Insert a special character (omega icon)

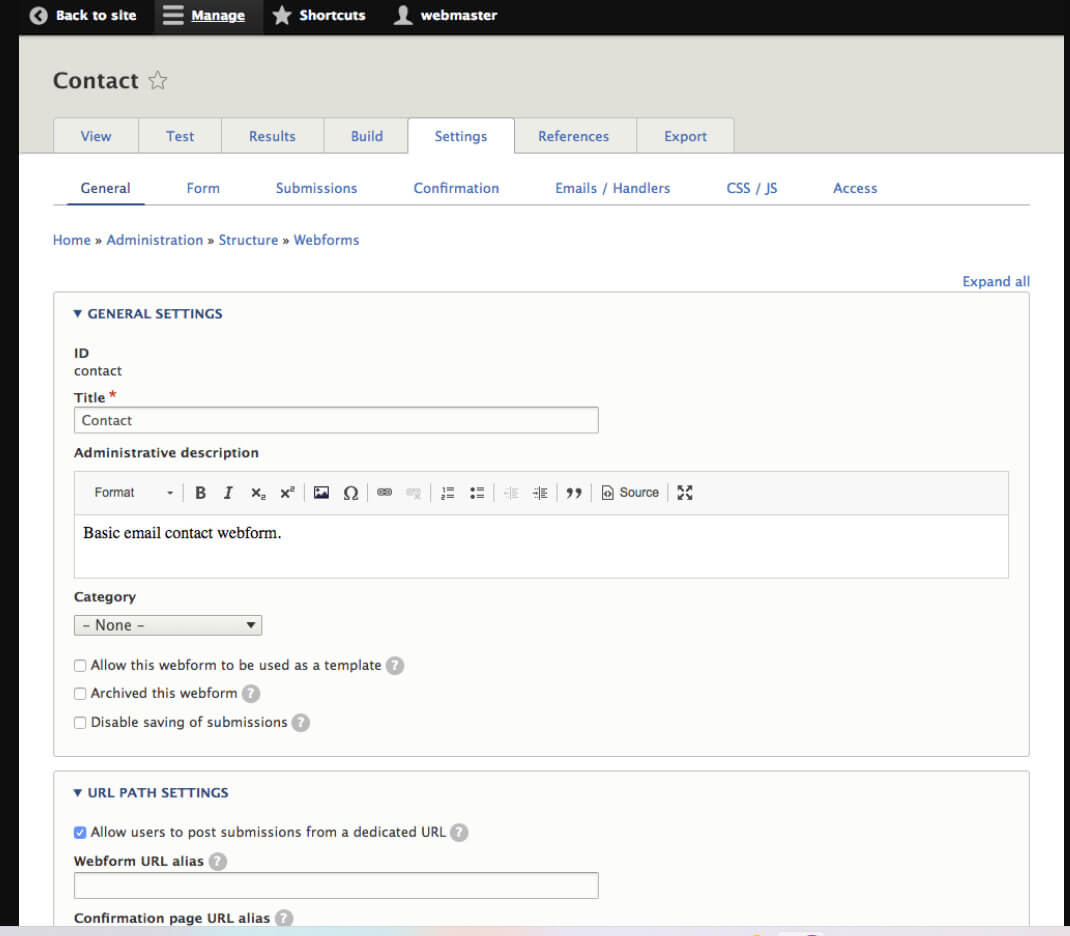[x=351, y=492]
